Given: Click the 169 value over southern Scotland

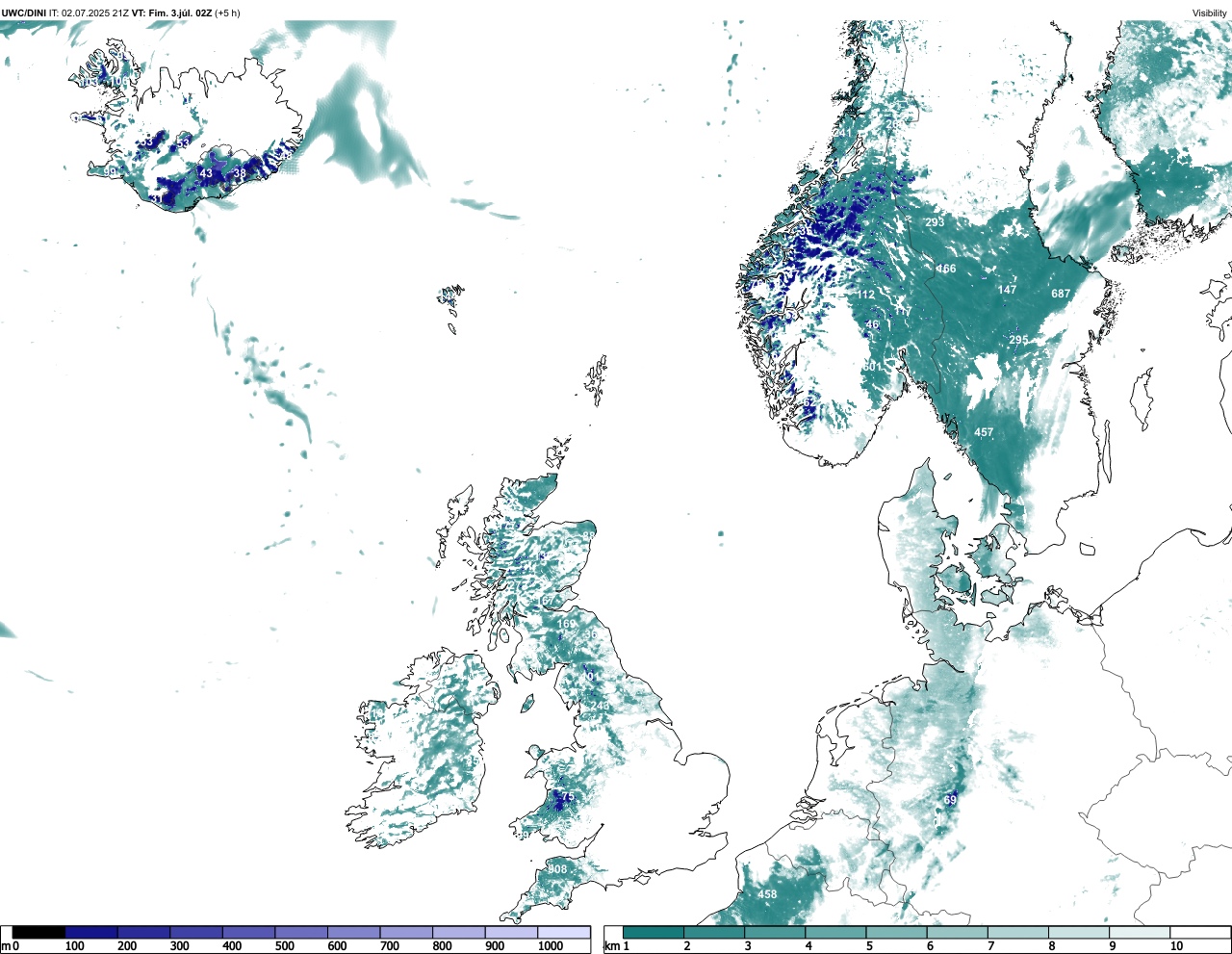Looking at the screenshot, I should 566,624.
